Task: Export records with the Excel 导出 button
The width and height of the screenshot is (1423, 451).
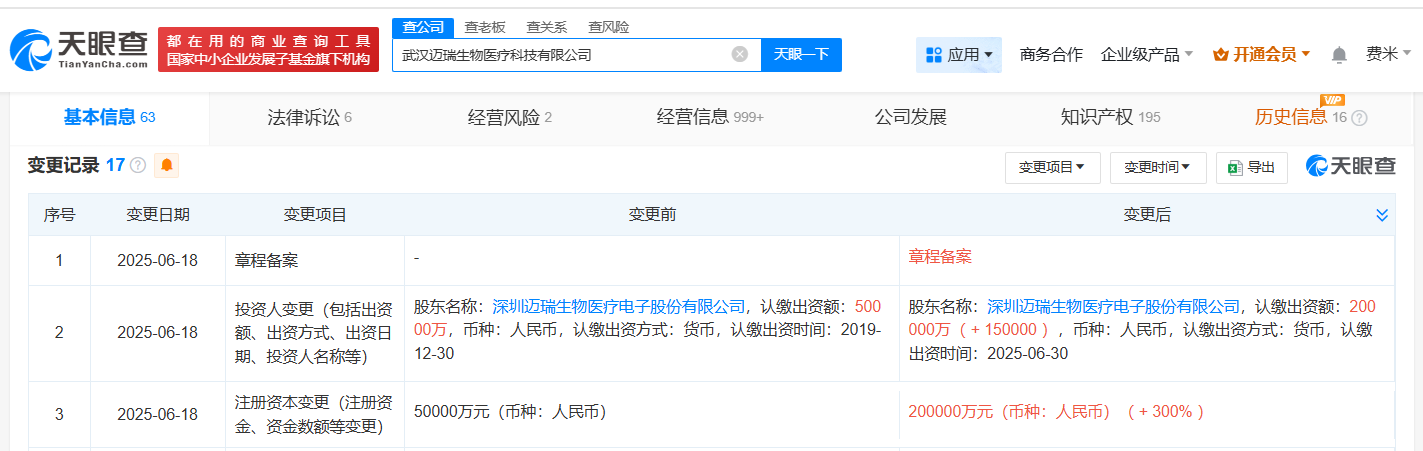Action: pyautogui.click(x=1251, y=168)
